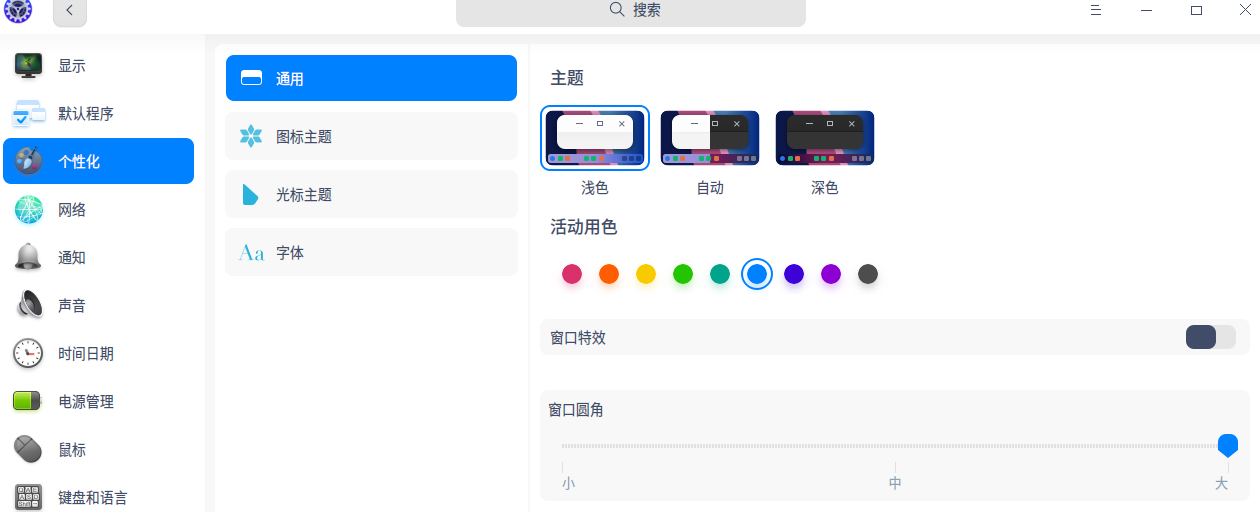Open the 电源管理 battery icon
The width and height of the screenshot is (1260, 512).
28,401
